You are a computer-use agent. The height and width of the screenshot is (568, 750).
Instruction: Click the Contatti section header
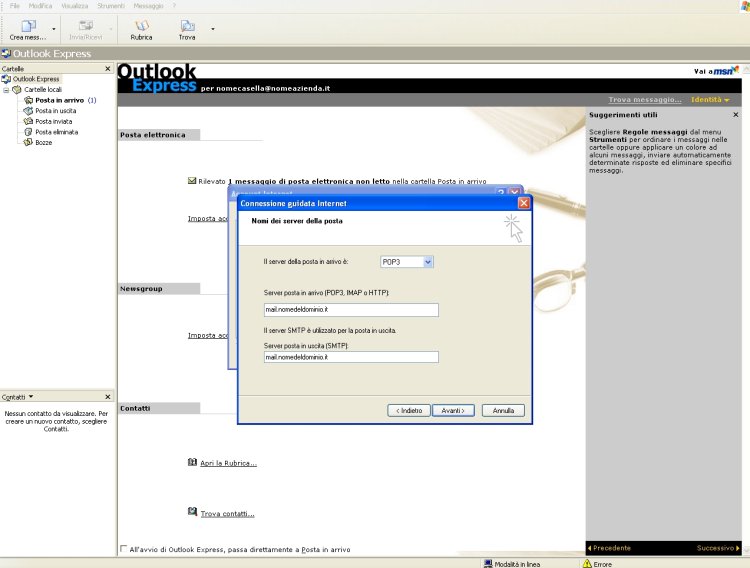pyautogui.click(x=158, y=408)
